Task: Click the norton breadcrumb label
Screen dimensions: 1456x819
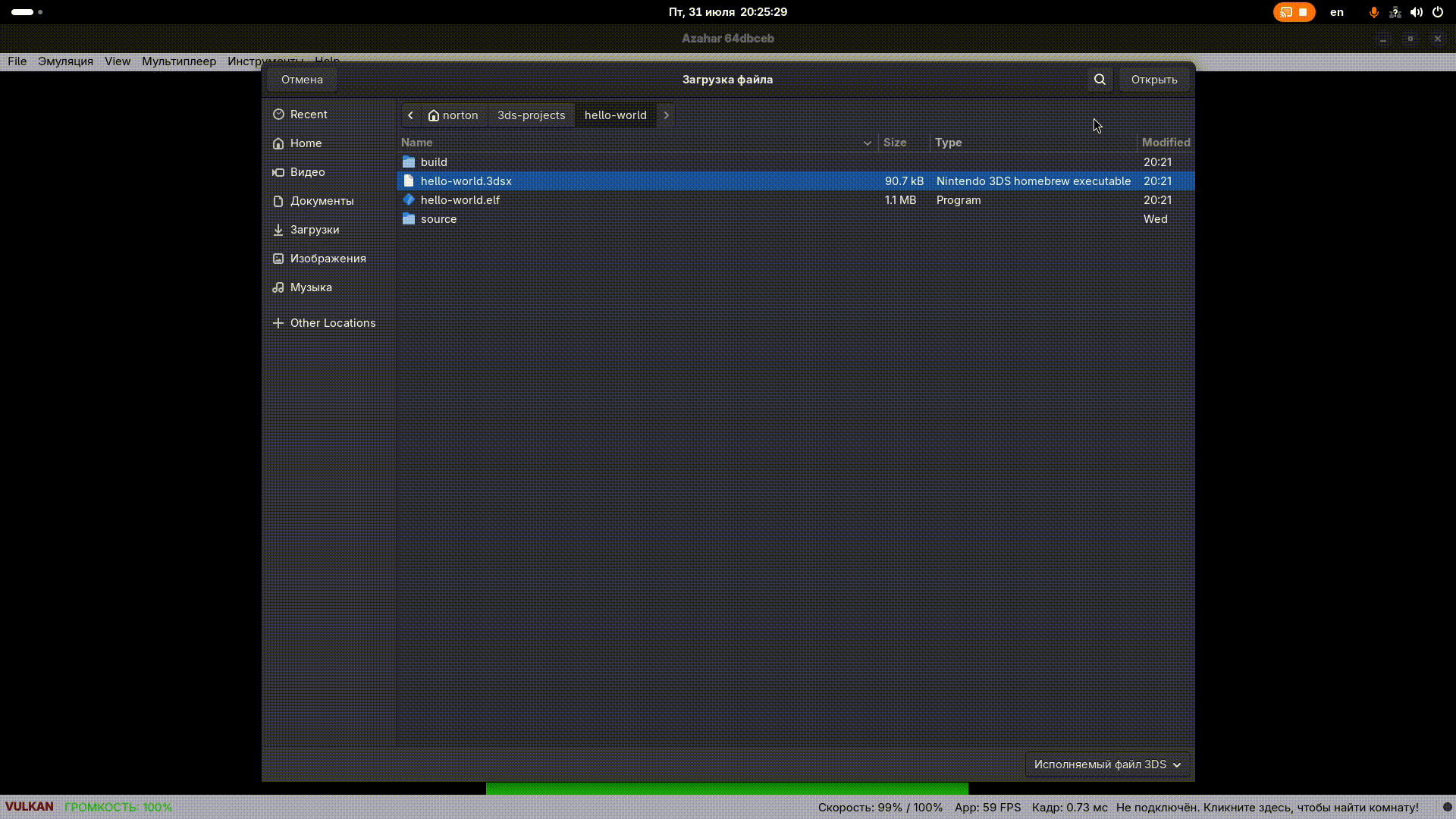Action: pos(460,115)
